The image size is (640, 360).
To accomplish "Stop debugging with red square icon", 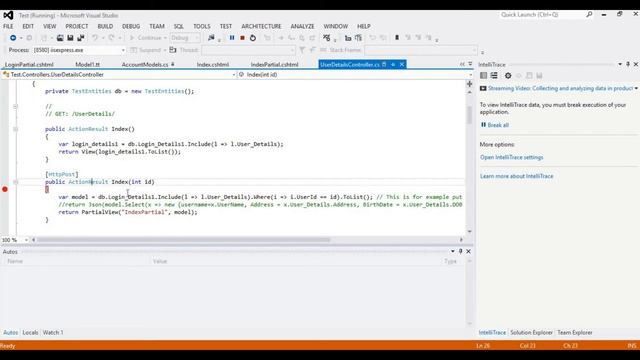I will pos(242,38).
